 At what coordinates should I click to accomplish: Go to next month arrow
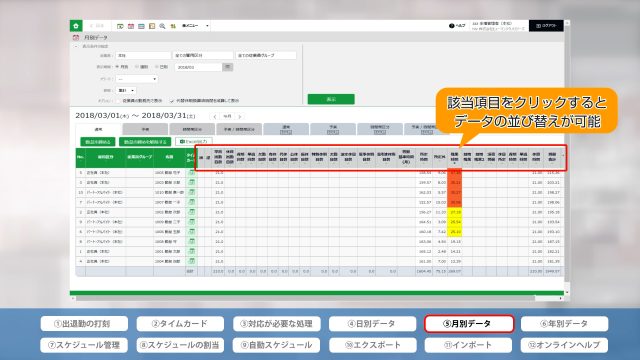(x=240, y=117)
